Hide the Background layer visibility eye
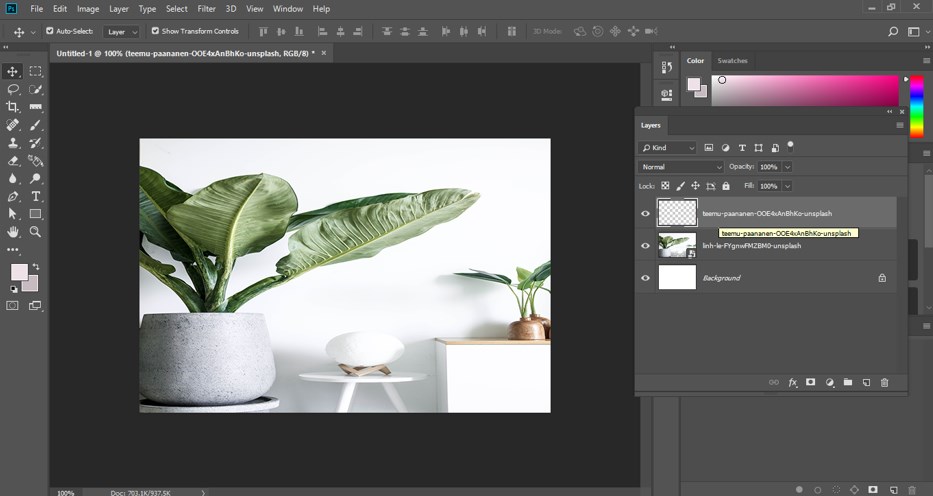933x496 pixels. pos(645,278)
